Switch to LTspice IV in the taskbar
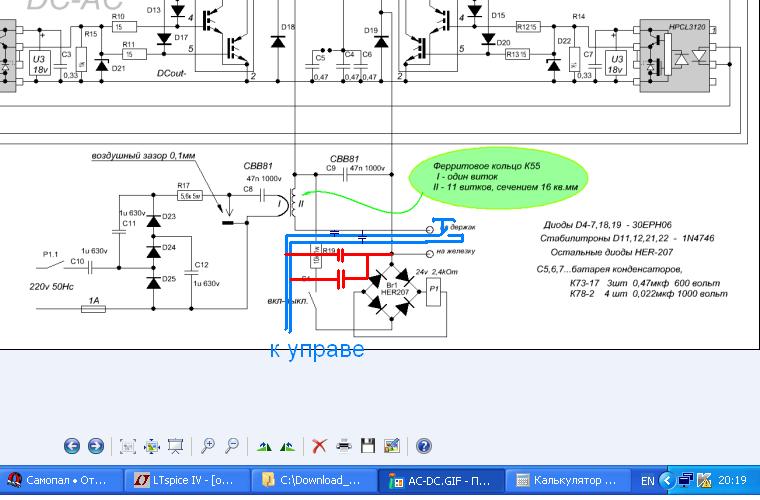Screen dimensions: 760x500 point(187,481)
